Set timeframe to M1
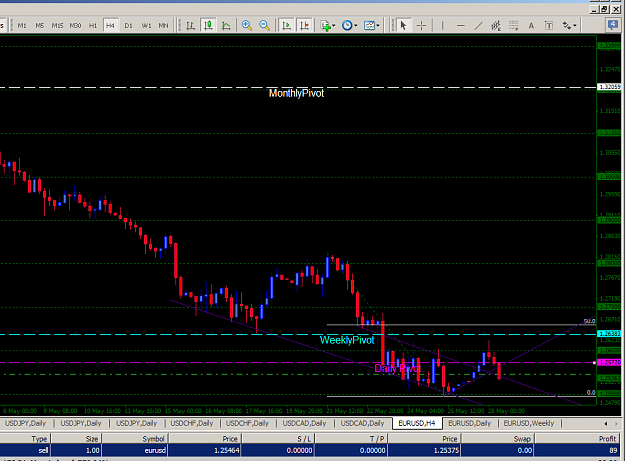 click(x=22, y=26)
